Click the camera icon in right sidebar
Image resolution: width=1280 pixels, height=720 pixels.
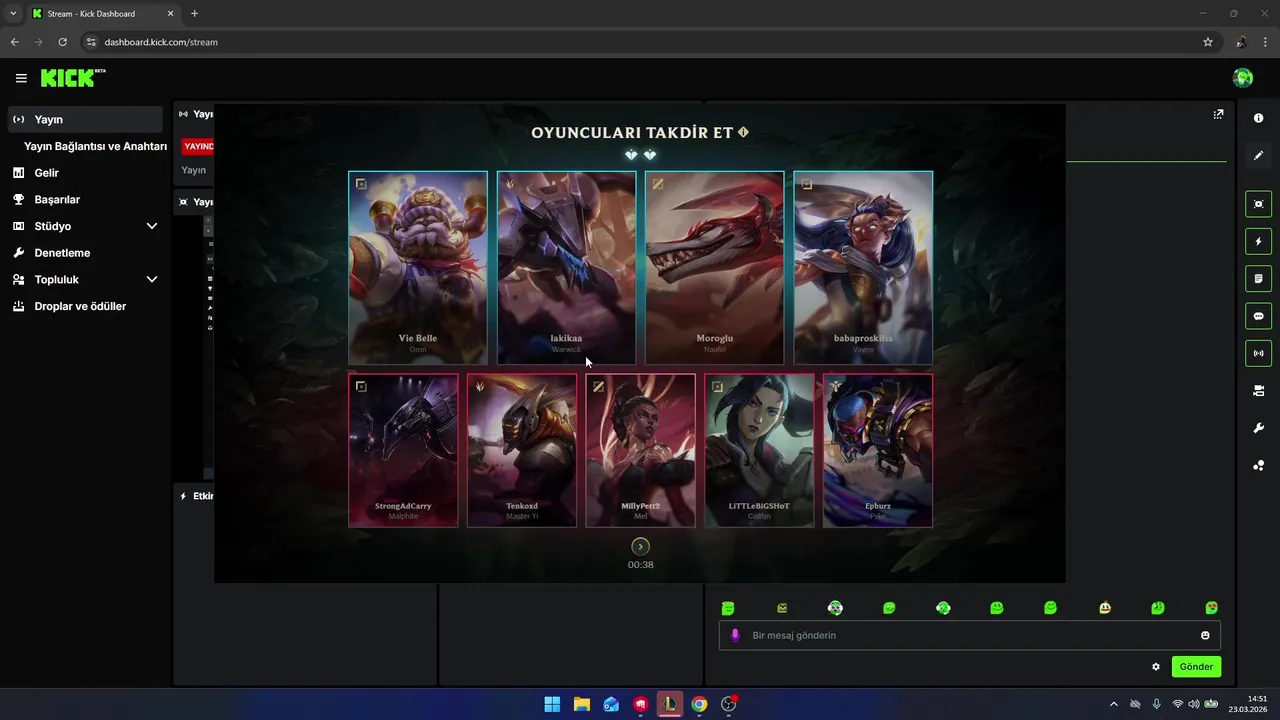tap(1258, 391)
